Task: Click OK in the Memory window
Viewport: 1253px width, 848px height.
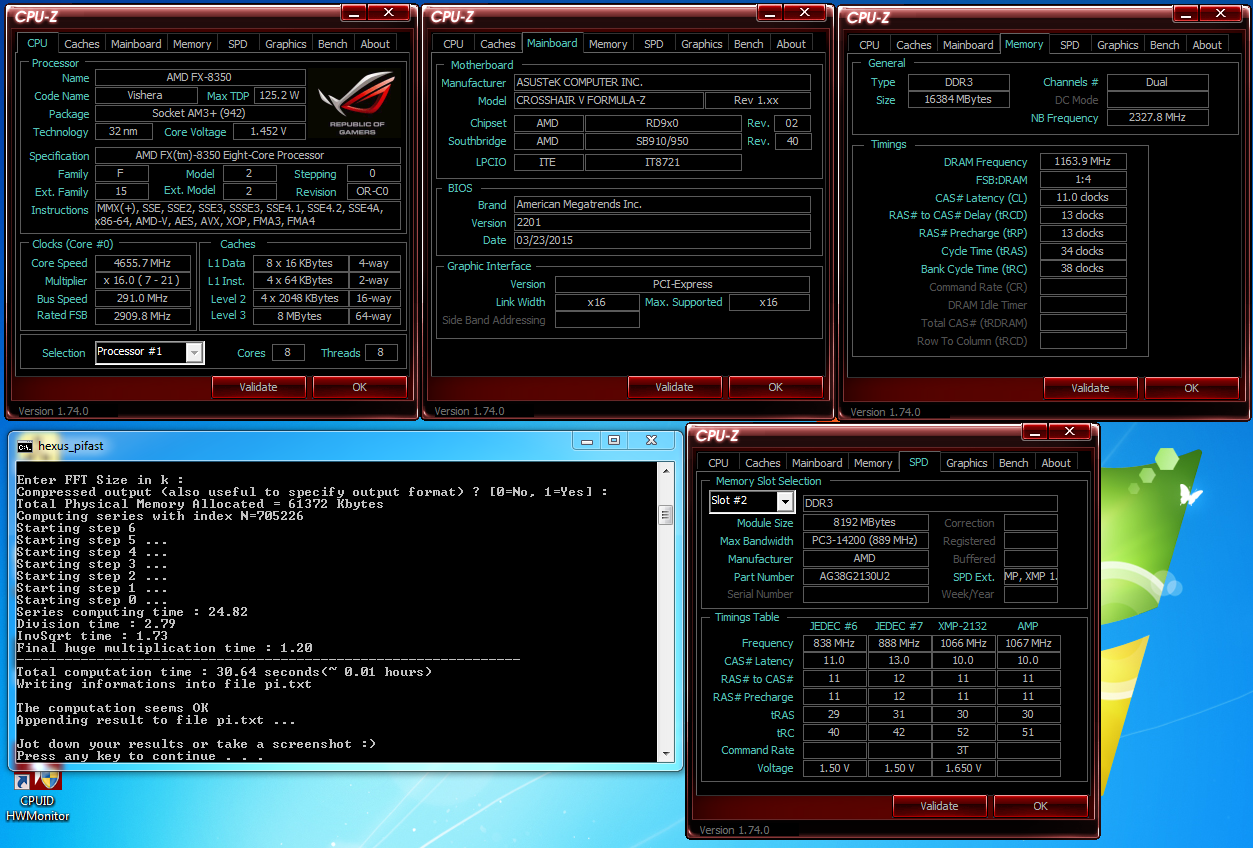Action: [1192, 388]
